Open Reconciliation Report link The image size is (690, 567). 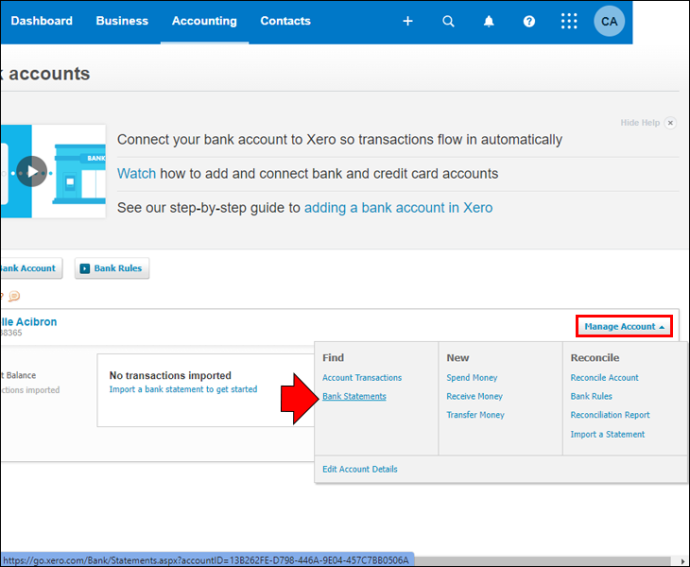pos(610,415)
